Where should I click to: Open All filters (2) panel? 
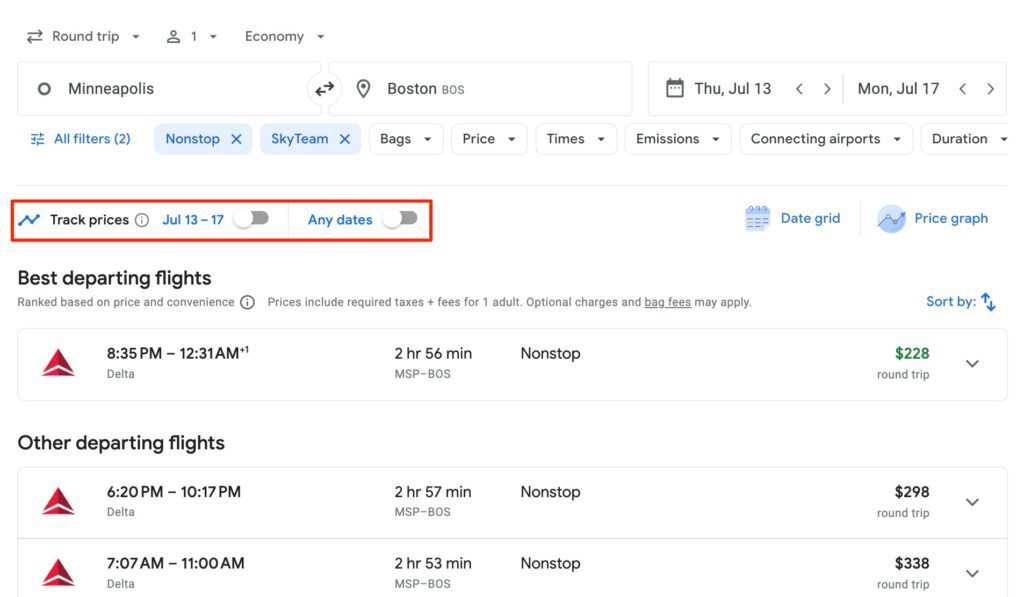81,139
